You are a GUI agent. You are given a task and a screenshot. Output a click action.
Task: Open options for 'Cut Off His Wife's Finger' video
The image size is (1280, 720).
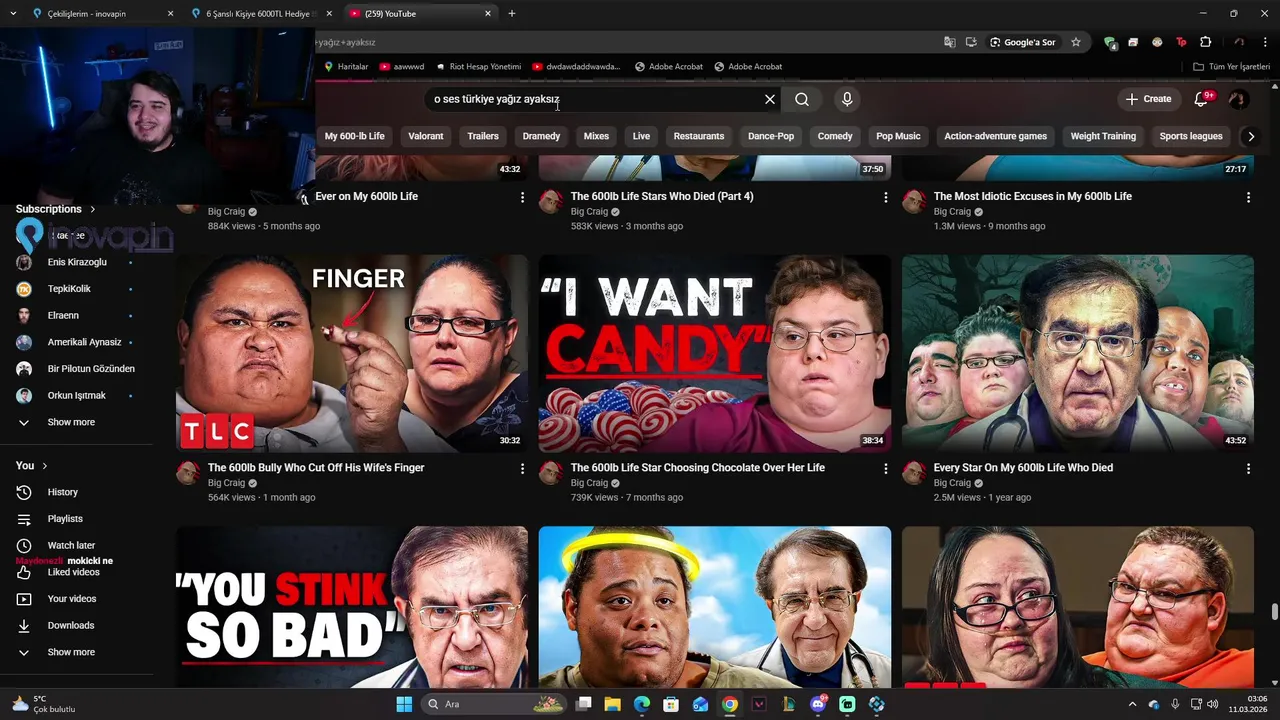[x=522, y=469]
